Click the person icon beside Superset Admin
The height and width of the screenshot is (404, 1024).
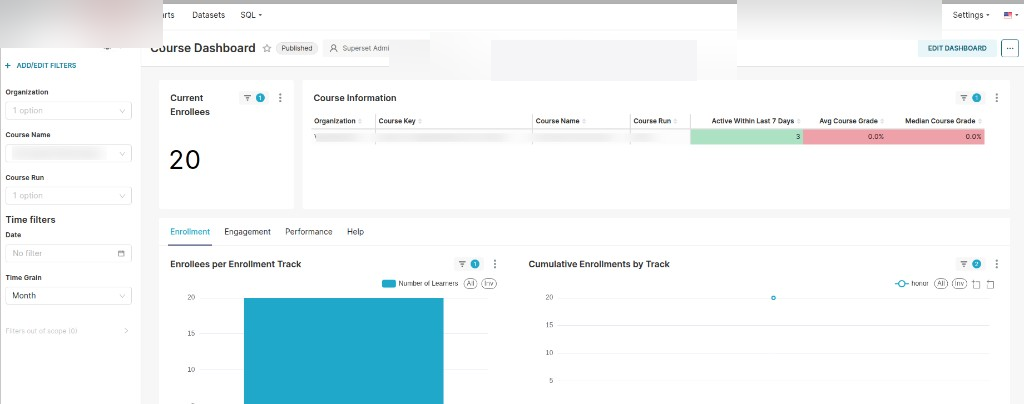[x=334, y=48]
